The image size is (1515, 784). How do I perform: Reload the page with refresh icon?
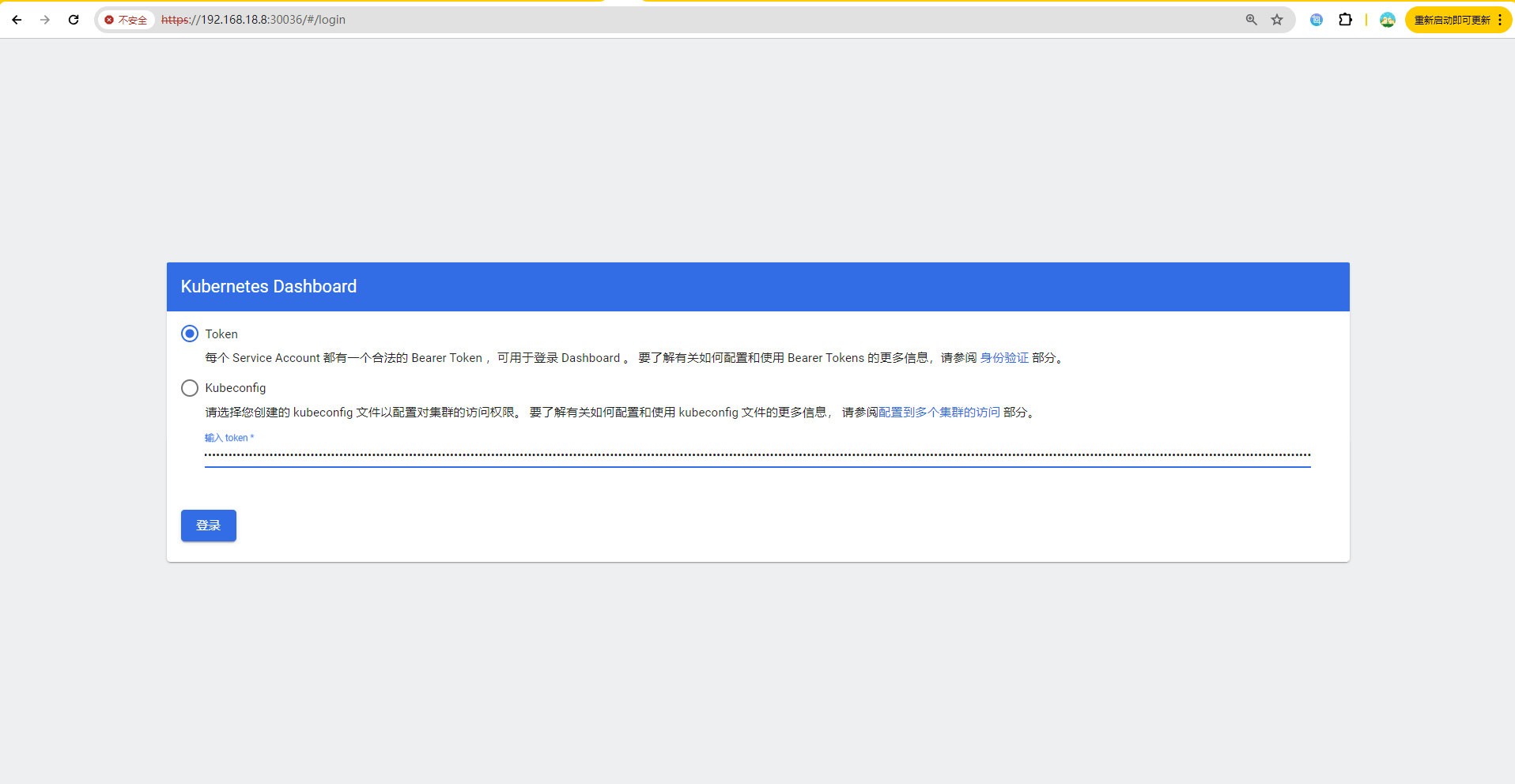point(74,20)
